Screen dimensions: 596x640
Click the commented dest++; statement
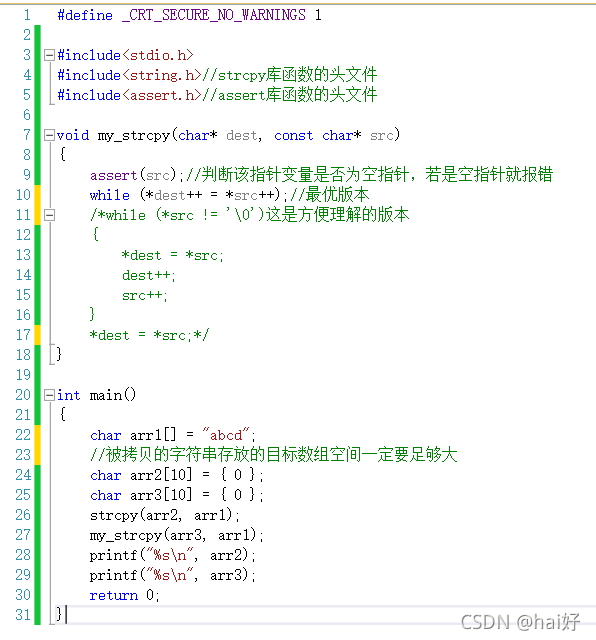149,276
